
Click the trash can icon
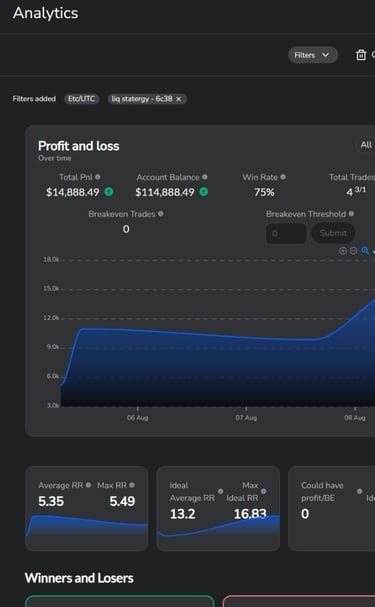point(361,55)
